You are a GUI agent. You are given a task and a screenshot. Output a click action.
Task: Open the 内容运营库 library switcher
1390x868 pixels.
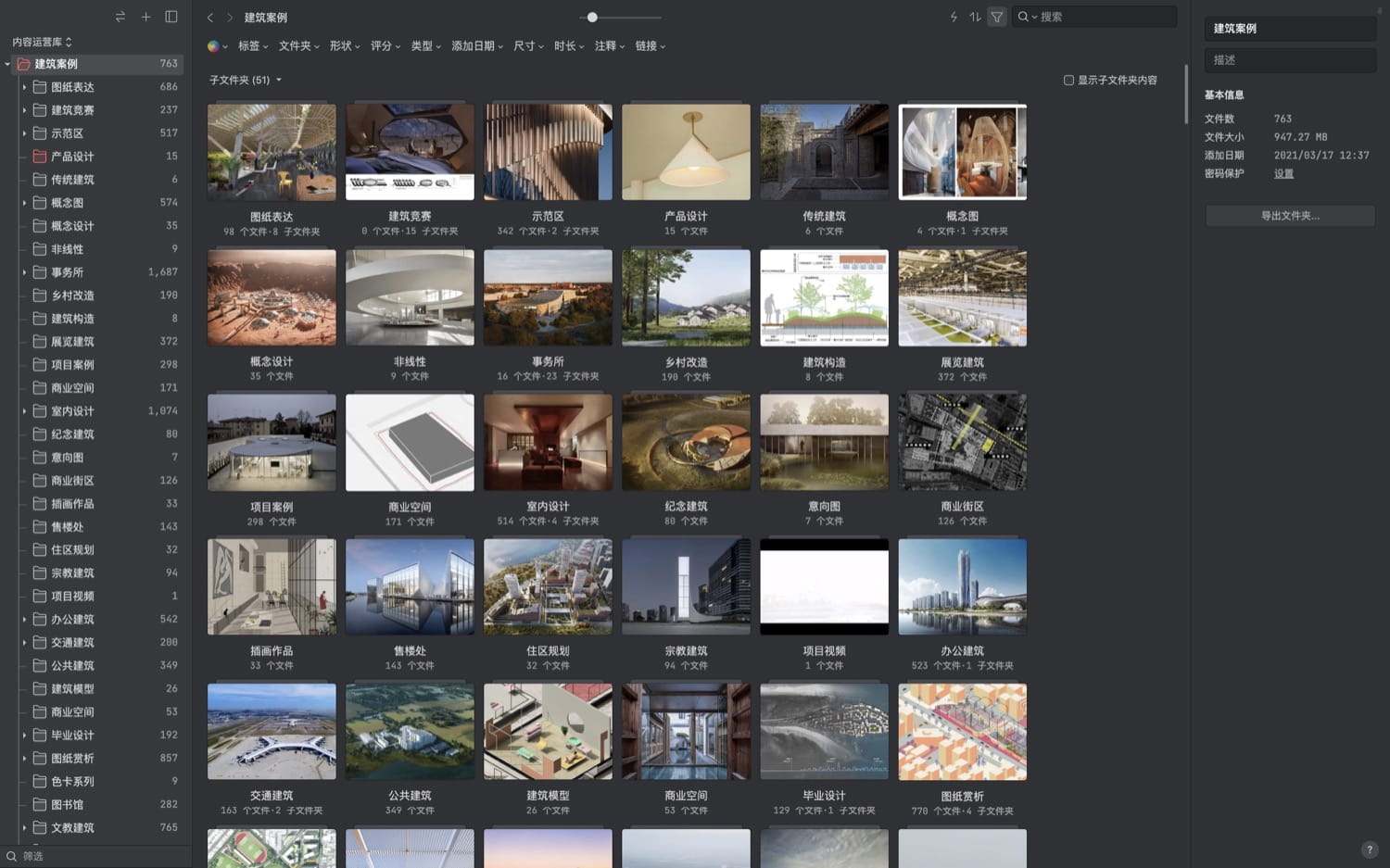pos(42,42)
